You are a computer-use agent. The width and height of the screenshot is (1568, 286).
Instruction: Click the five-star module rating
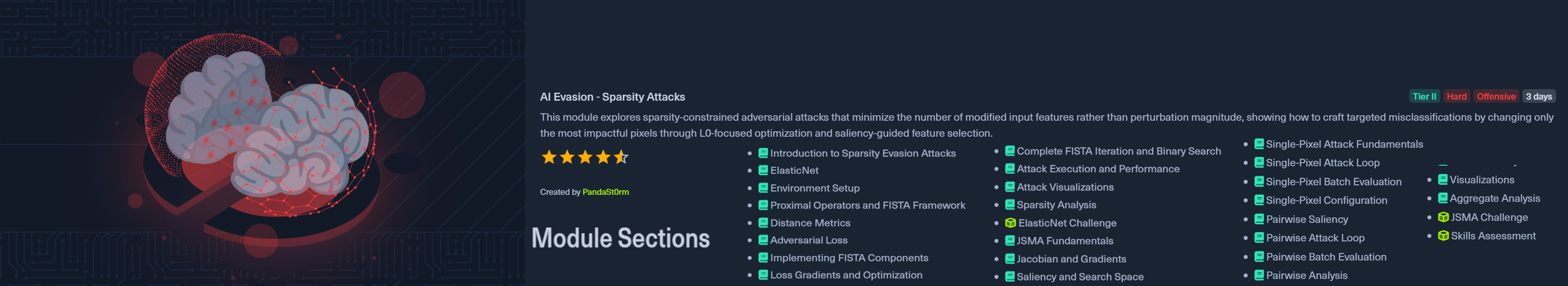point(585,157)
